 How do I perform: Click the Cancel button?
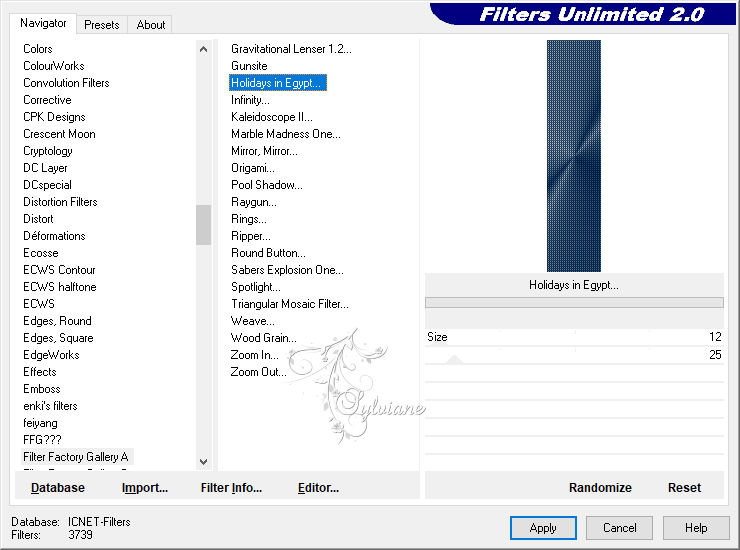619,528
